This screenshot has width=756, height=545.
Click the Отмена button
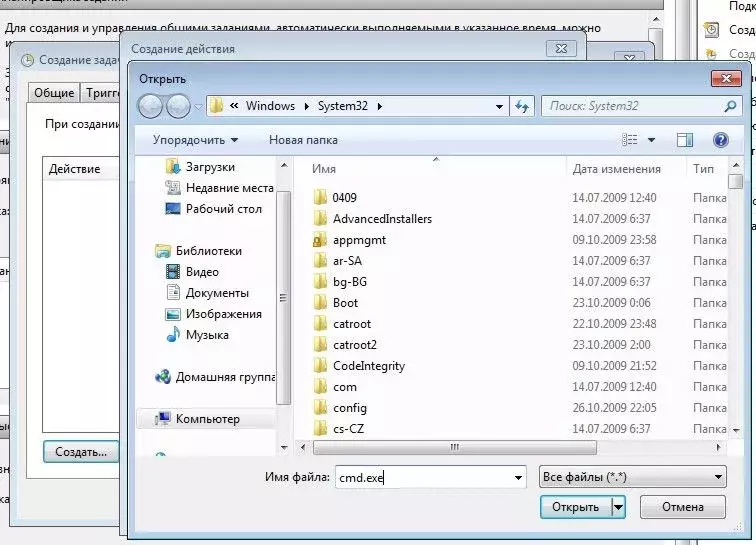[683, 507]
